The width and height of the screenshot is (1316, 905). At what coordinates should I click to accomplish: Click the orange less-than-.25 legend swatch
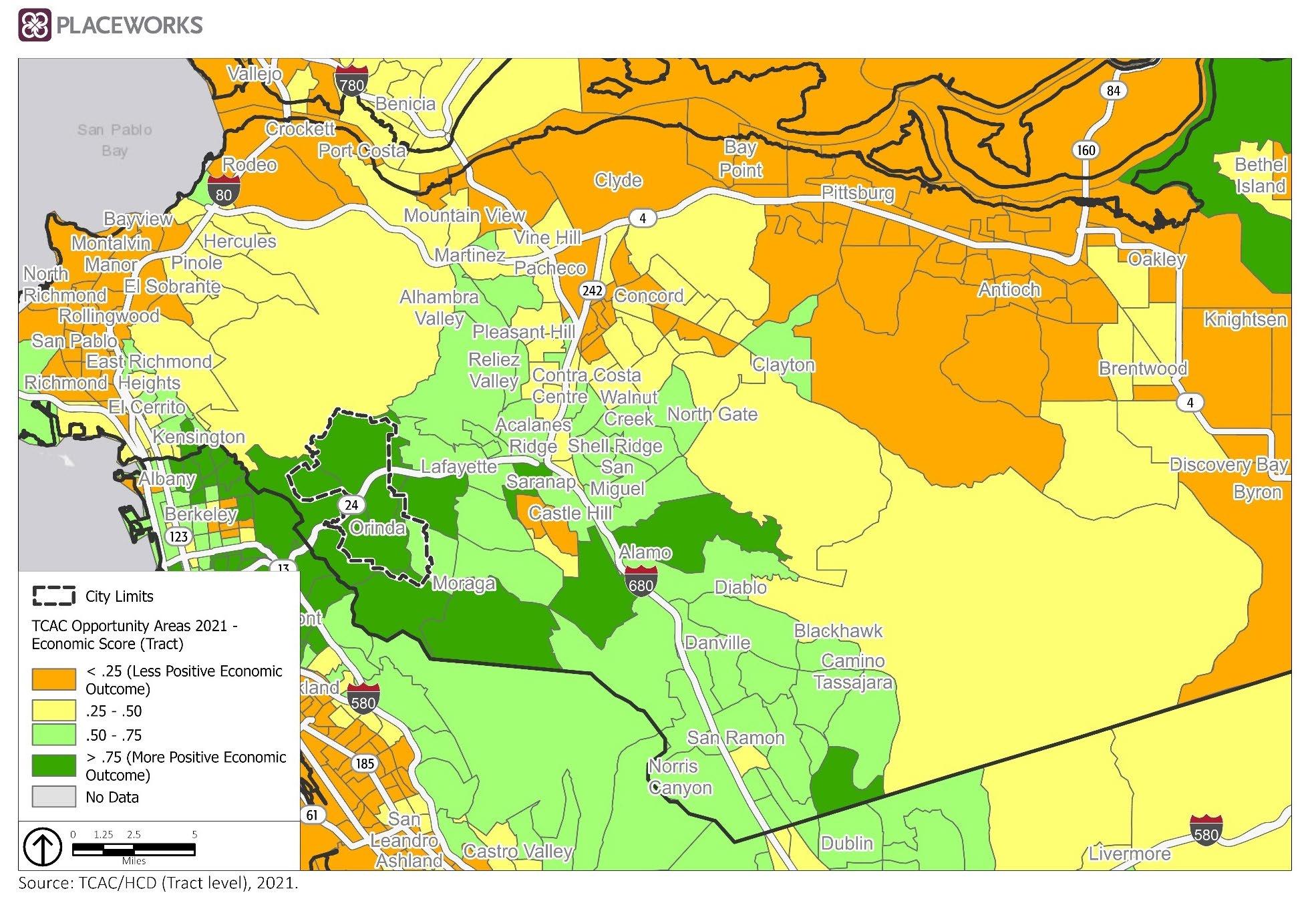pyautogui.click(x=53, y=679)
